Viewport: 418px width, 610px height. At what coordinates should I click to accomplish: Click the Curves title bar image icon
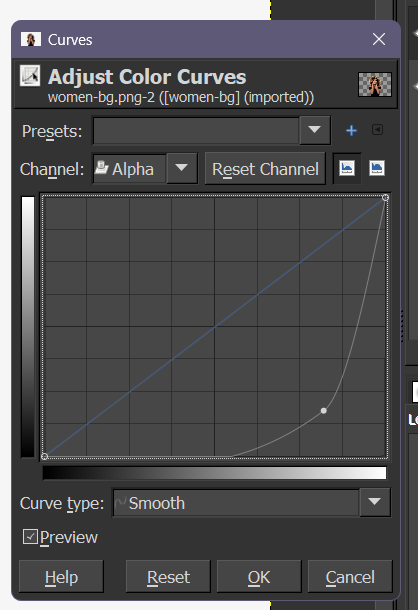[x=31, y=39]
